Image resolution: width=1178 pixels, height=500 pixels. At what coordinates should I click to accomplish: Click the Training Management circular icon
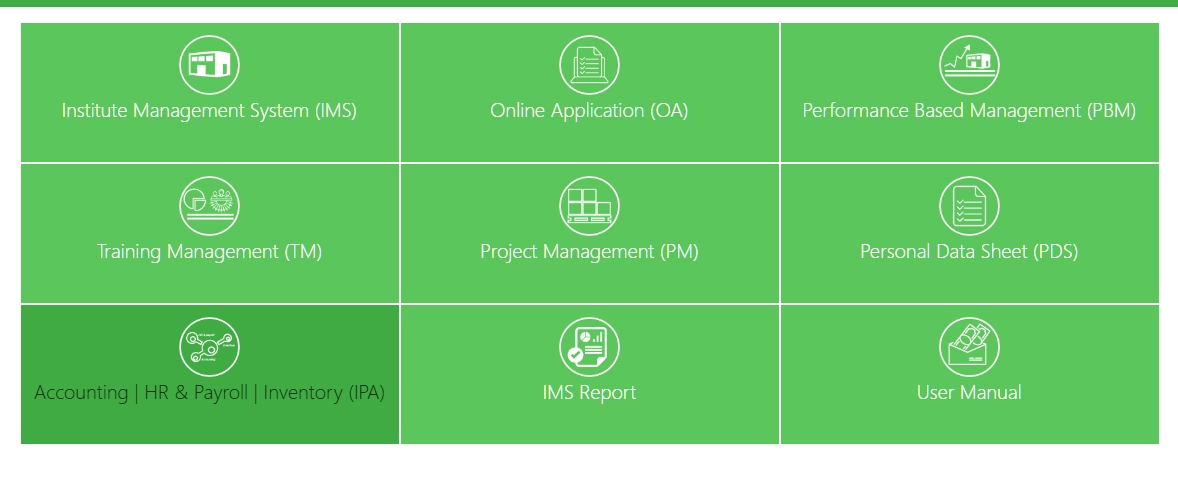point(210,206)
